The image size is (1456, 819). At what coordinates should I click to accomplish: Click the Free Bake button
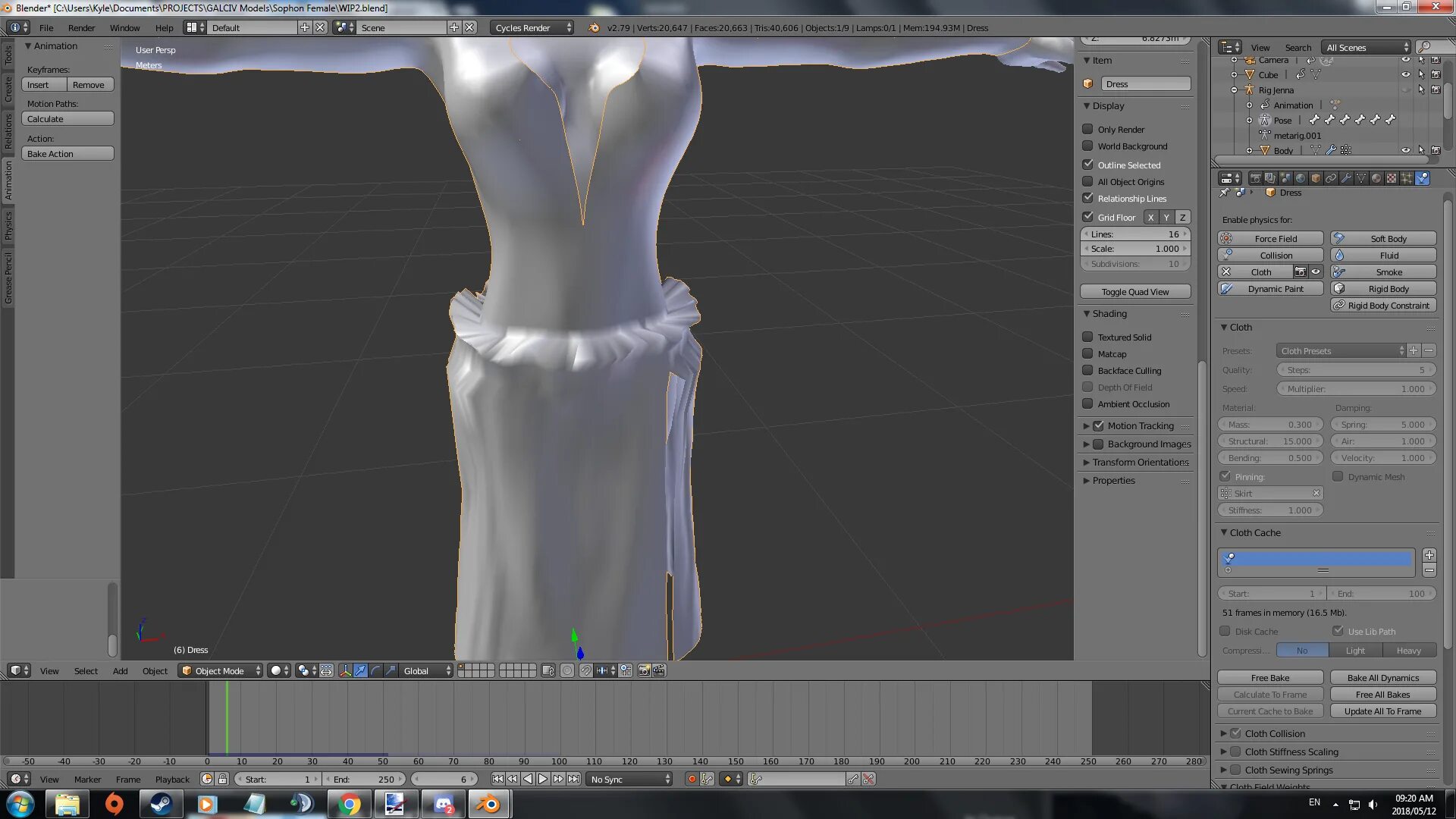pyautogui.click(x=1269, y=677)
